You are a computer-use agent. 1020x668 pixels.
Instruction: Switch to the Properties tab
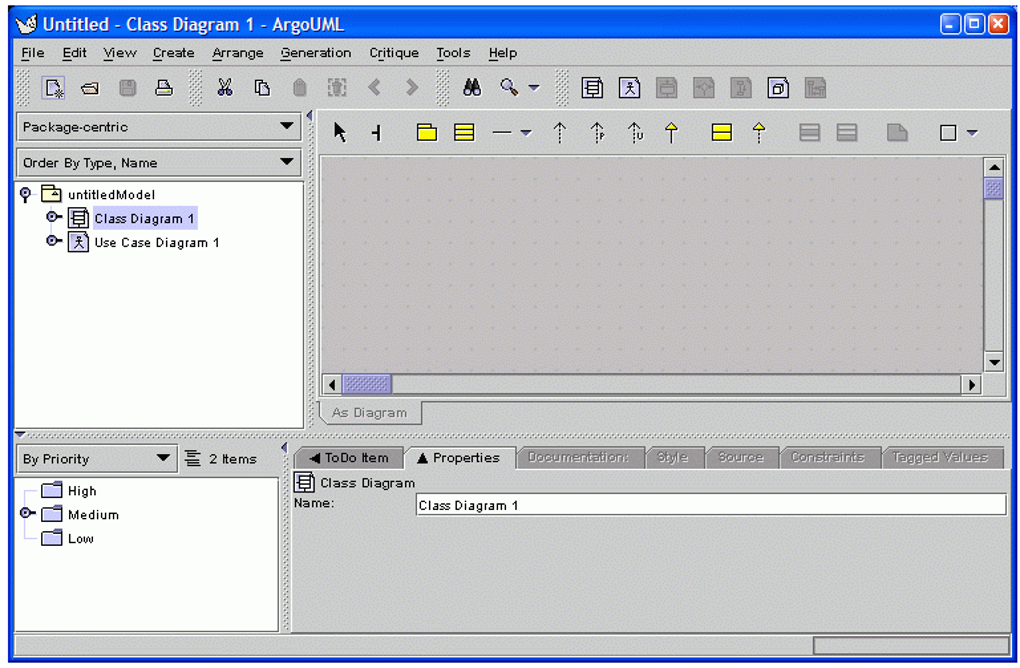459,458
